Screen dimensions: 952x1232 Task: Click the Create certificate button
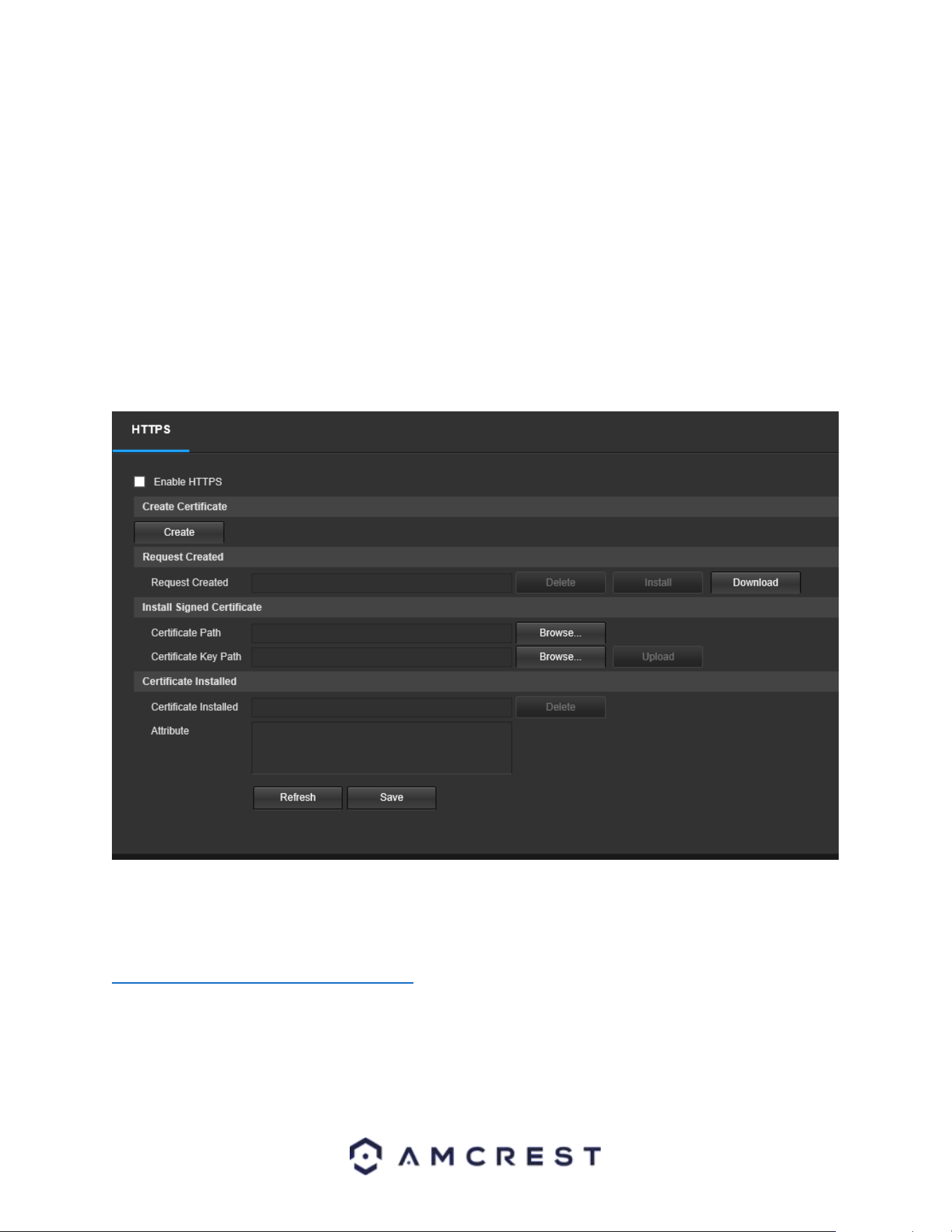[179, 532]
